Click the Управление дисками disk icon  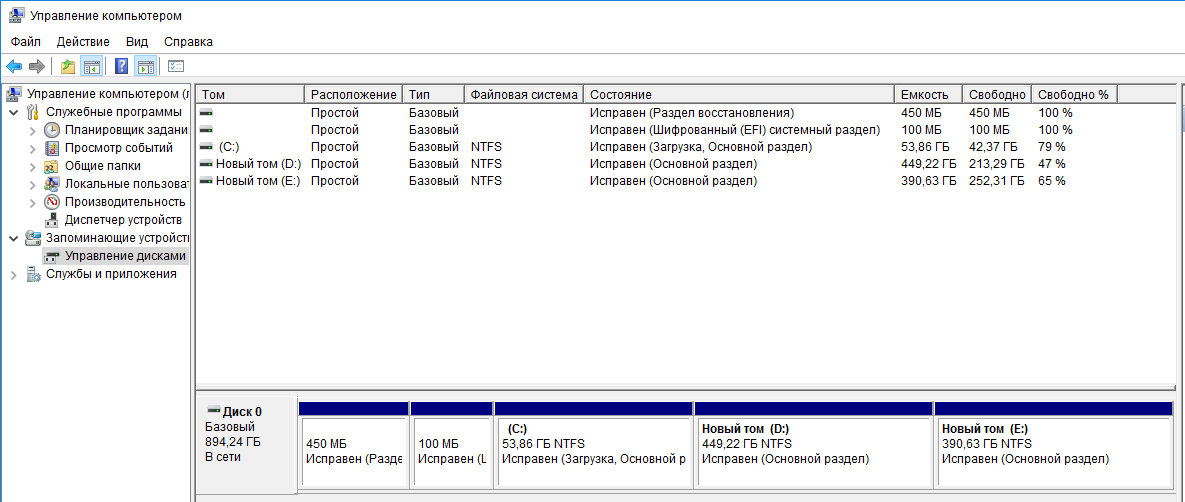pyautogui.click(x=51, y=256)
